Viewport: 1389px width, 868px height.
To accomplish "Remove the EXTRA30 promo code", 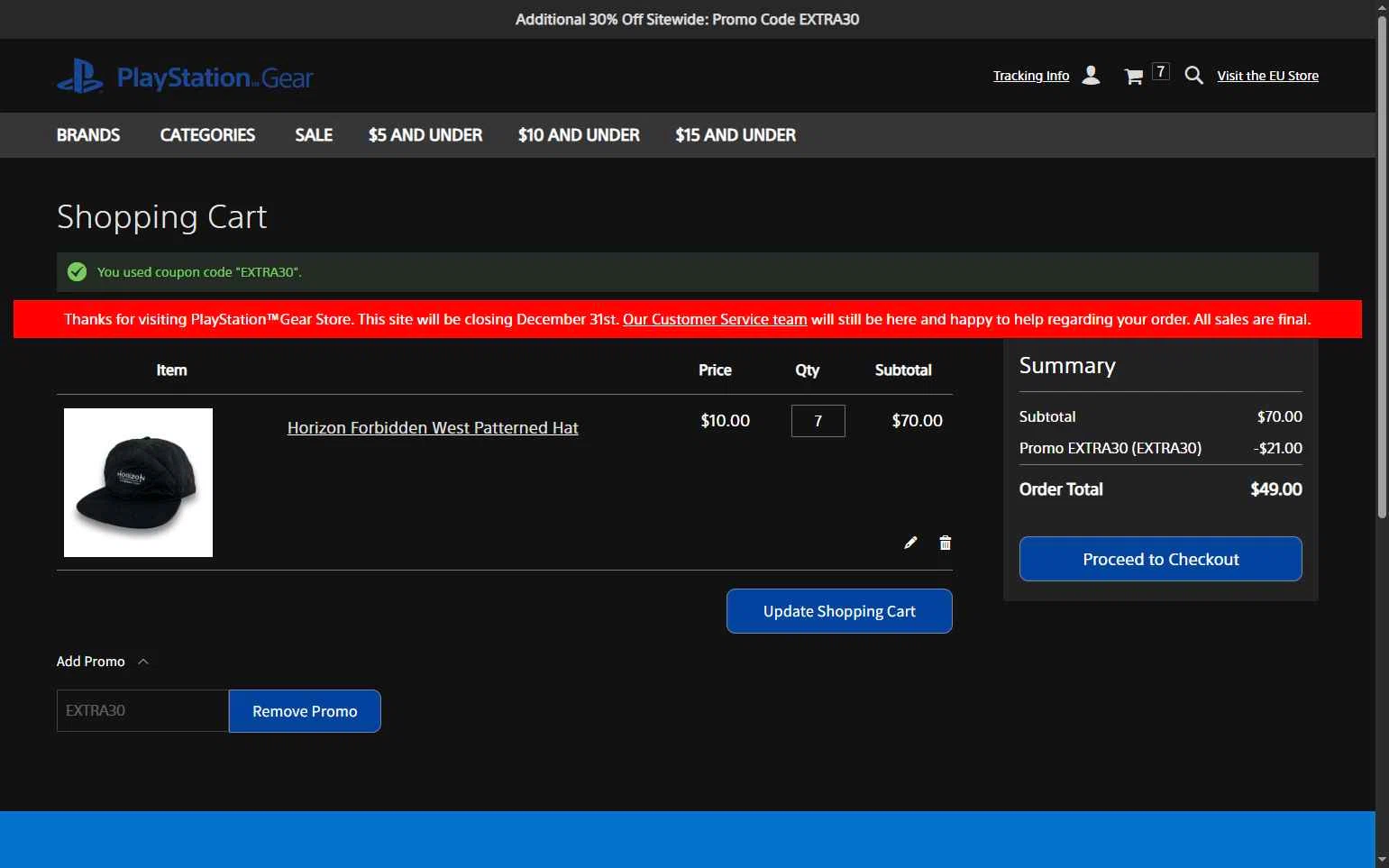I will (x=305, y=711).
